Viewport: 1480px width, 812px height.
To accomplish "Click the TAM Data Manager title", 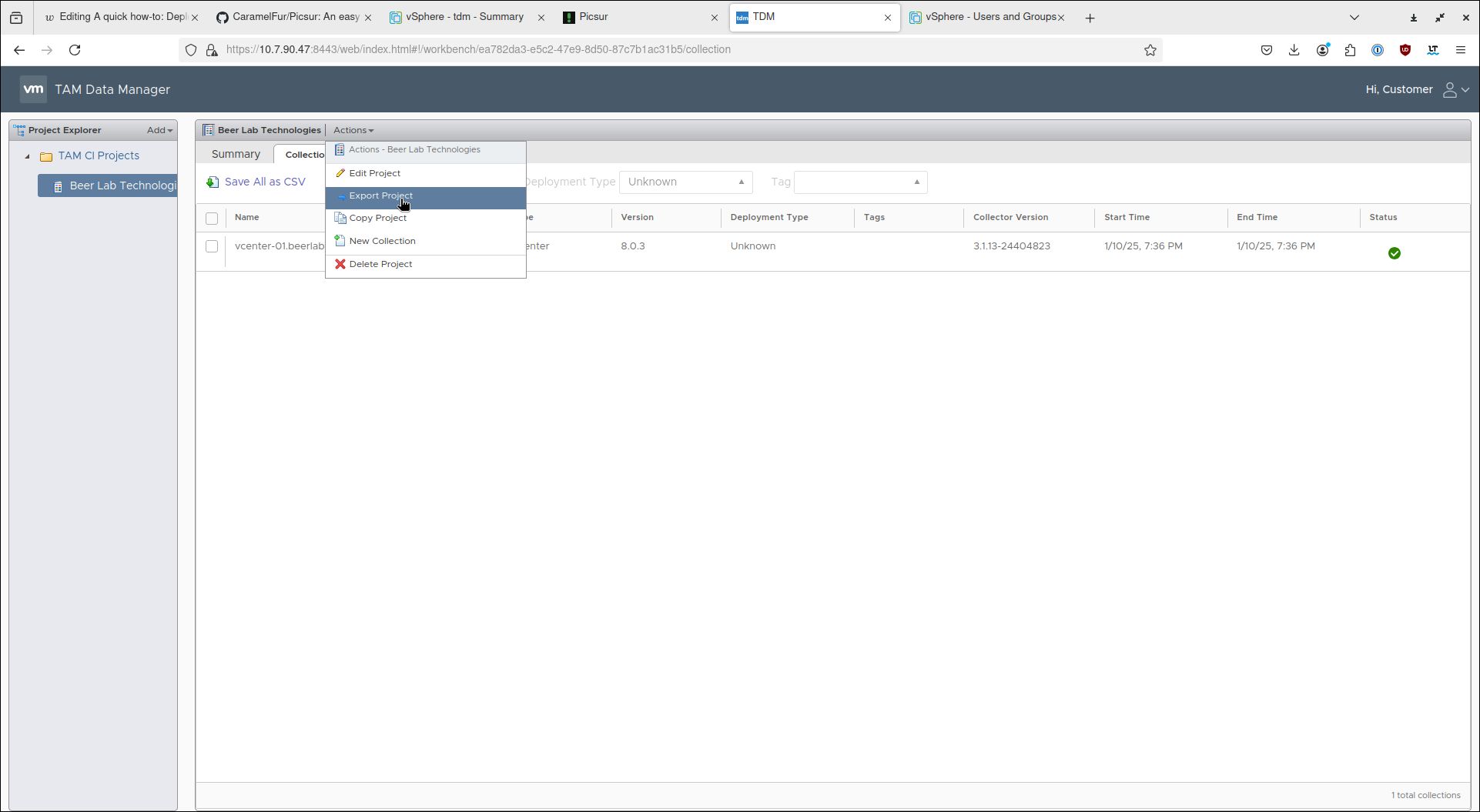I will (112, 90).
